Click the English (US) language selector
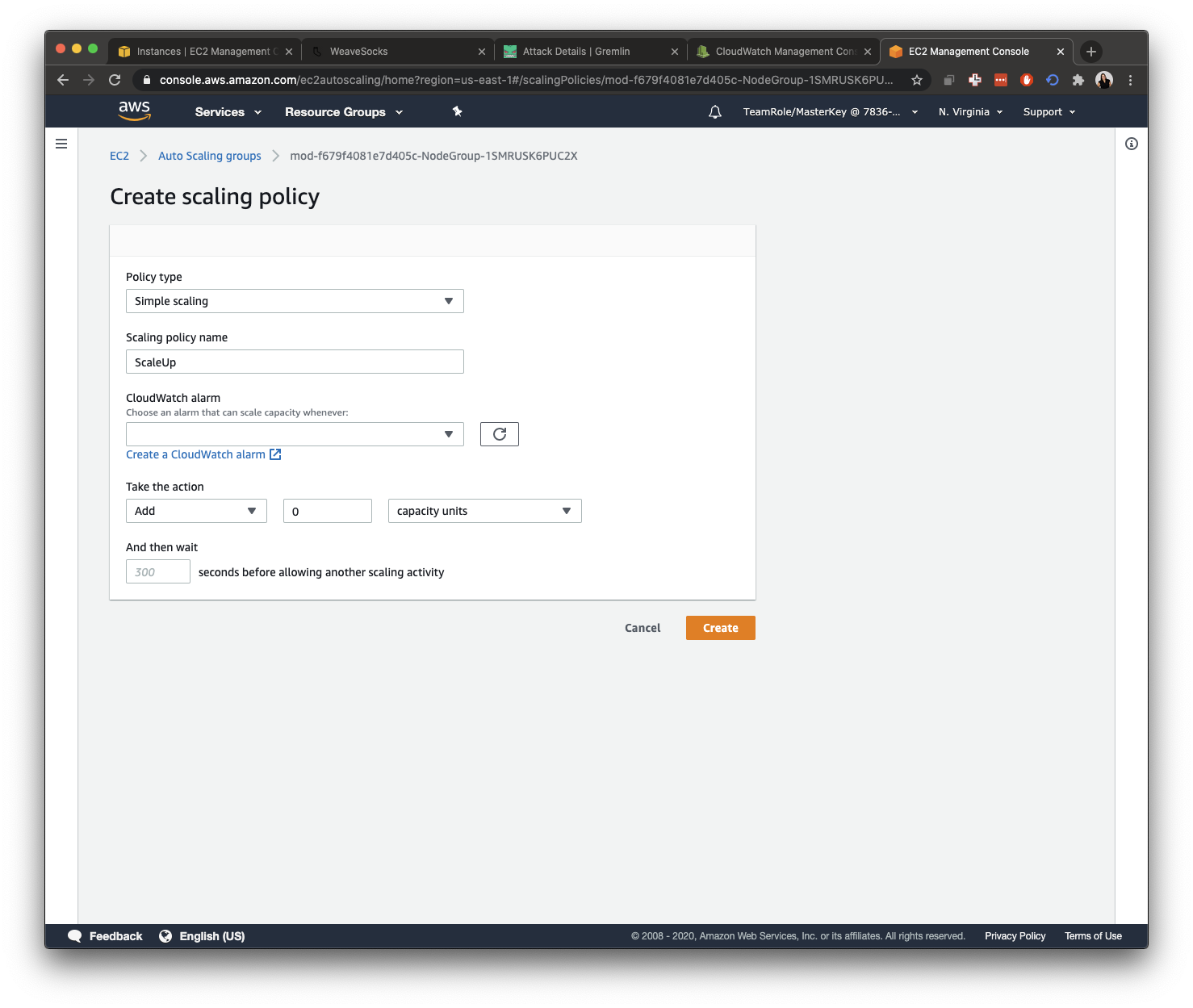1193x1008 pixels. 212,936
